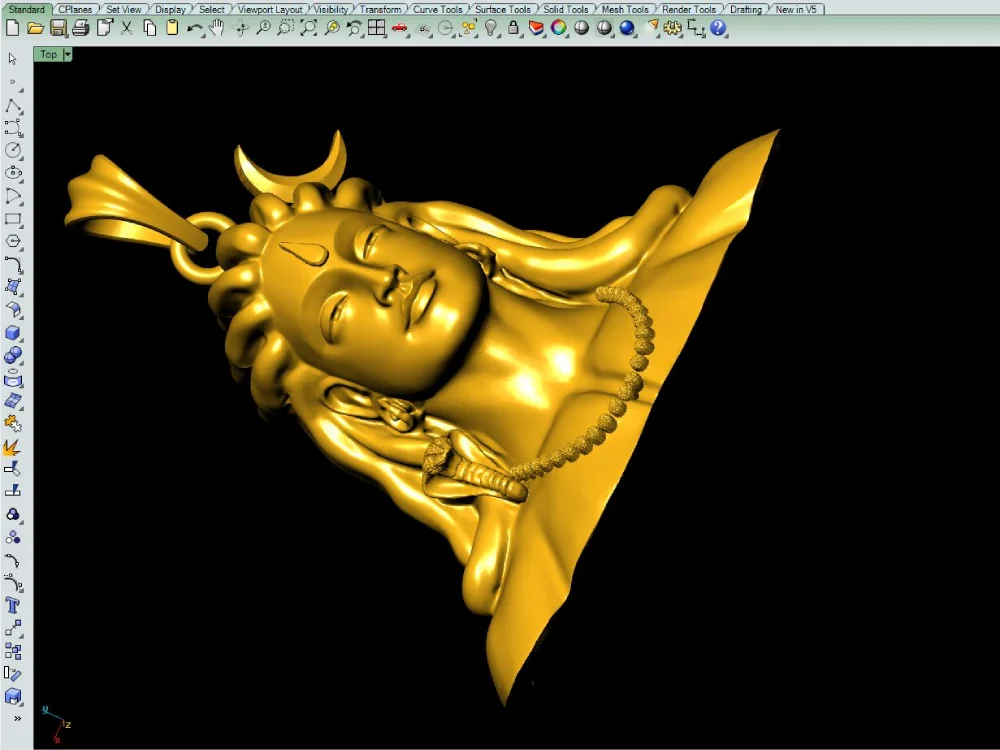Click the grey Shaded Viewport sphere icon
Screen dimensions: 1000x750
click(582, 28)
